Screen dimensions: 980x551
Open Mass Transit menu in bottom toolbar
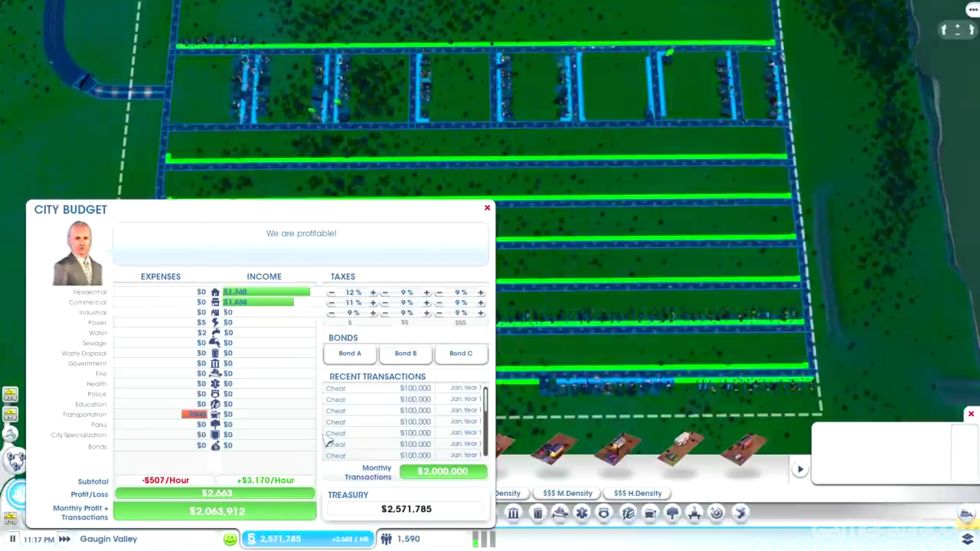(x=650, y=513)
